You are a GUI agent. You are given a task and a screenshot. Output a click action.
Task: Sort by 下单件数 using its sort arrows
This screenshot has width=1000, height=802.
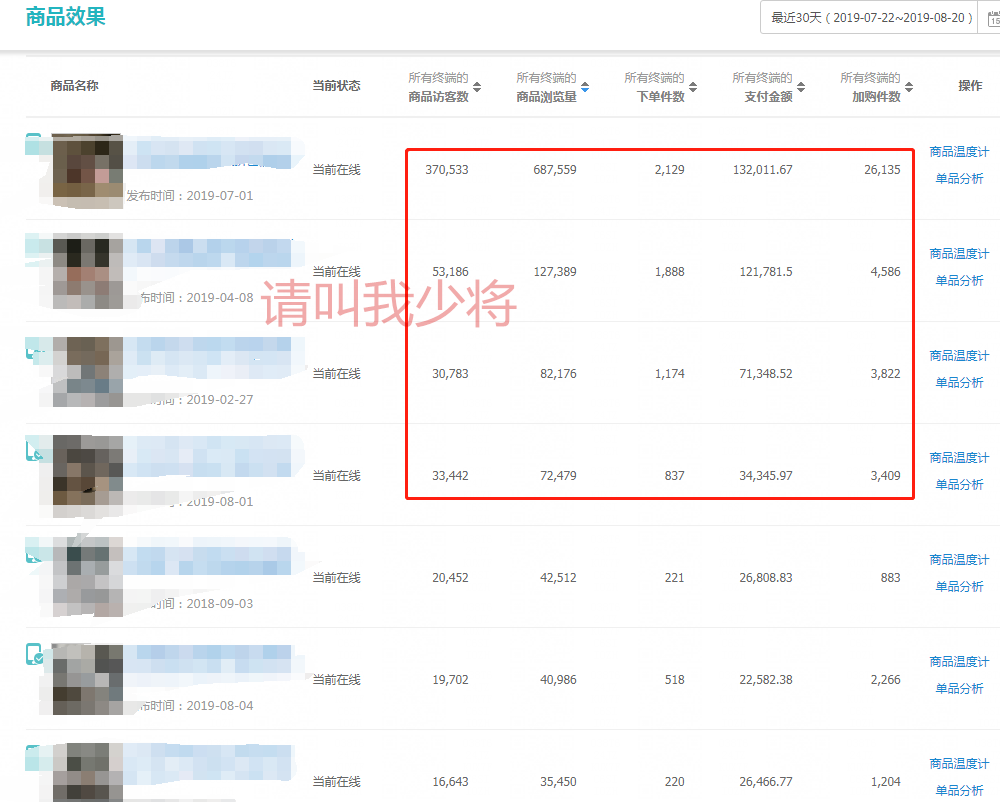(x=693, y=87)
